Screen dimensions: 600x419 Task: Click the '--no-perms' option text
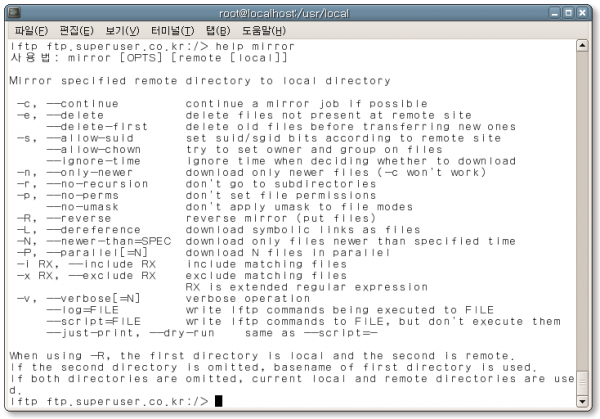pyautogui.click(x=83, y=196)
